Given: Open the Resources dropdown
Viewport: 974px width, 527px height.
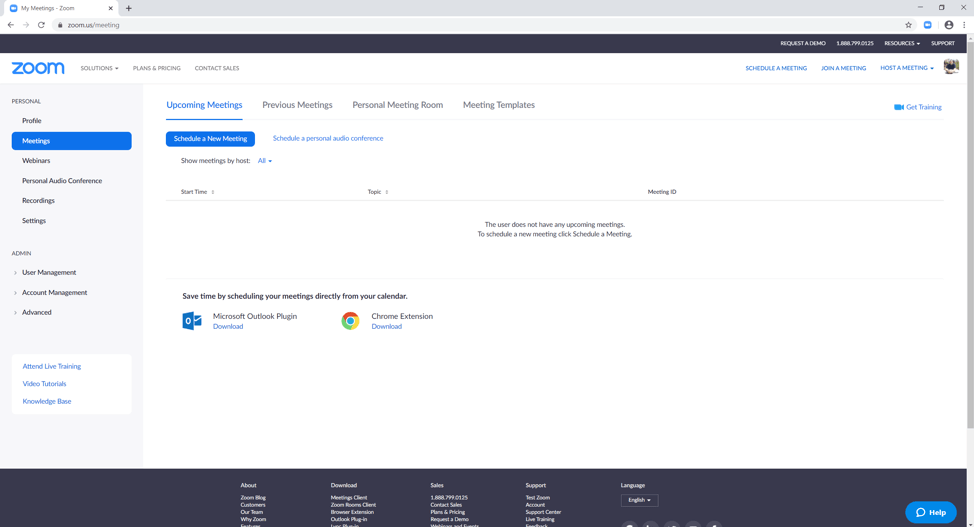Looking at the screenshot, I should tap(902, 44).
